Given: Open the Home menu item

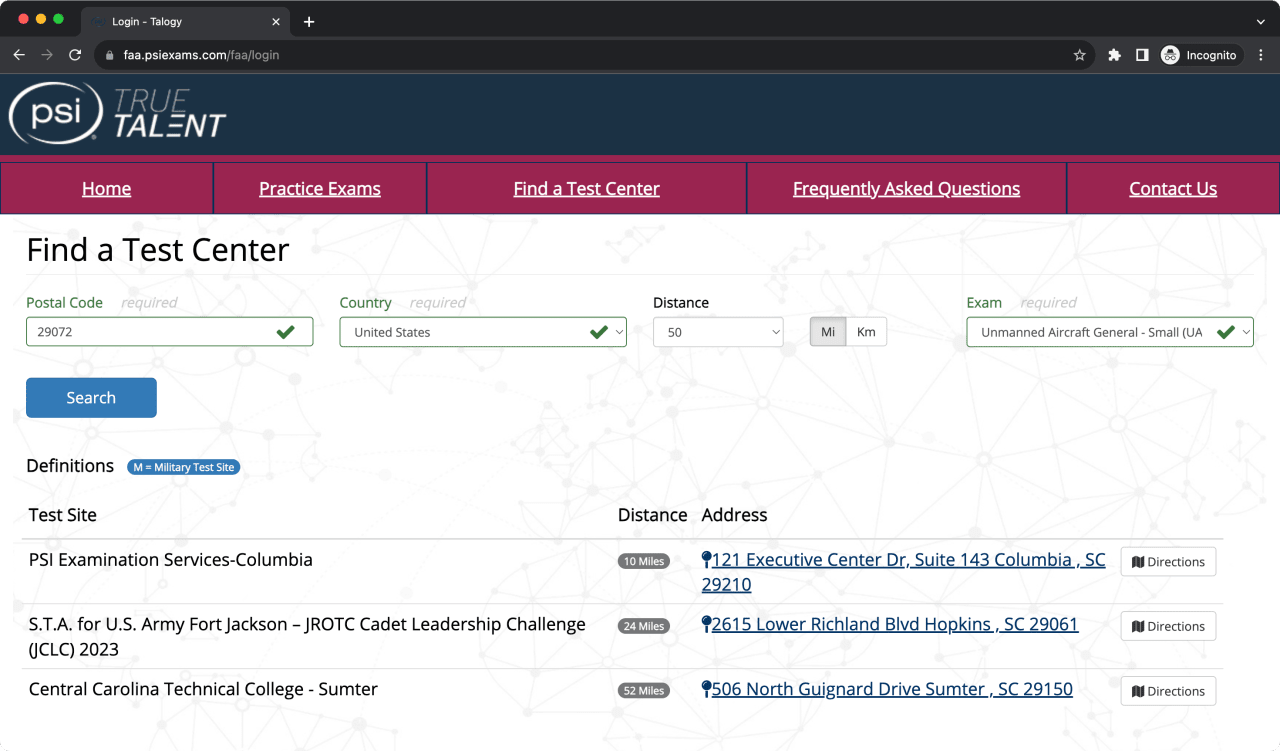Looking at the screenshot, I should 107,189.
